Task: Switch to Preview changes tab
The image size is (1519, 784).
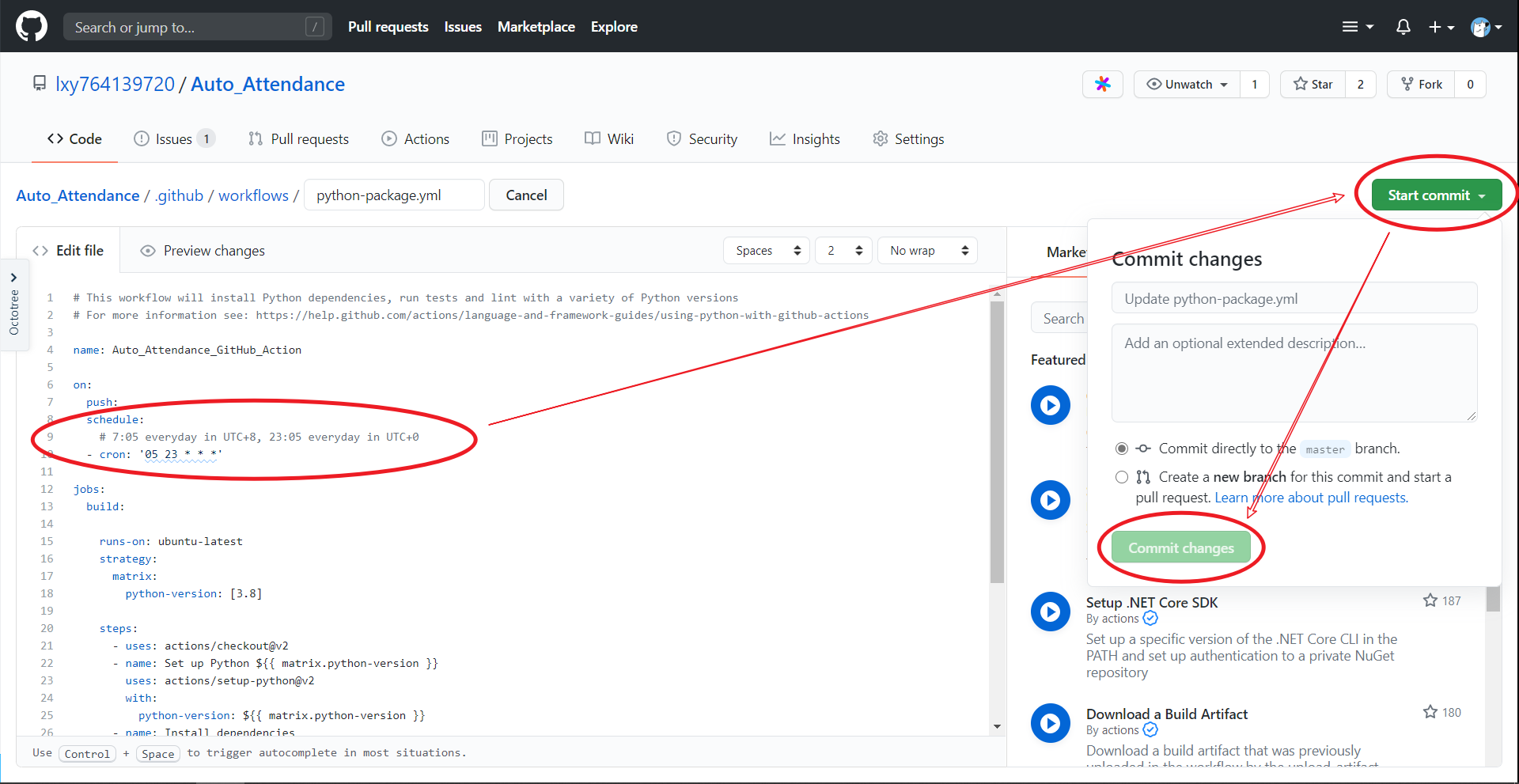Action: 203,251
